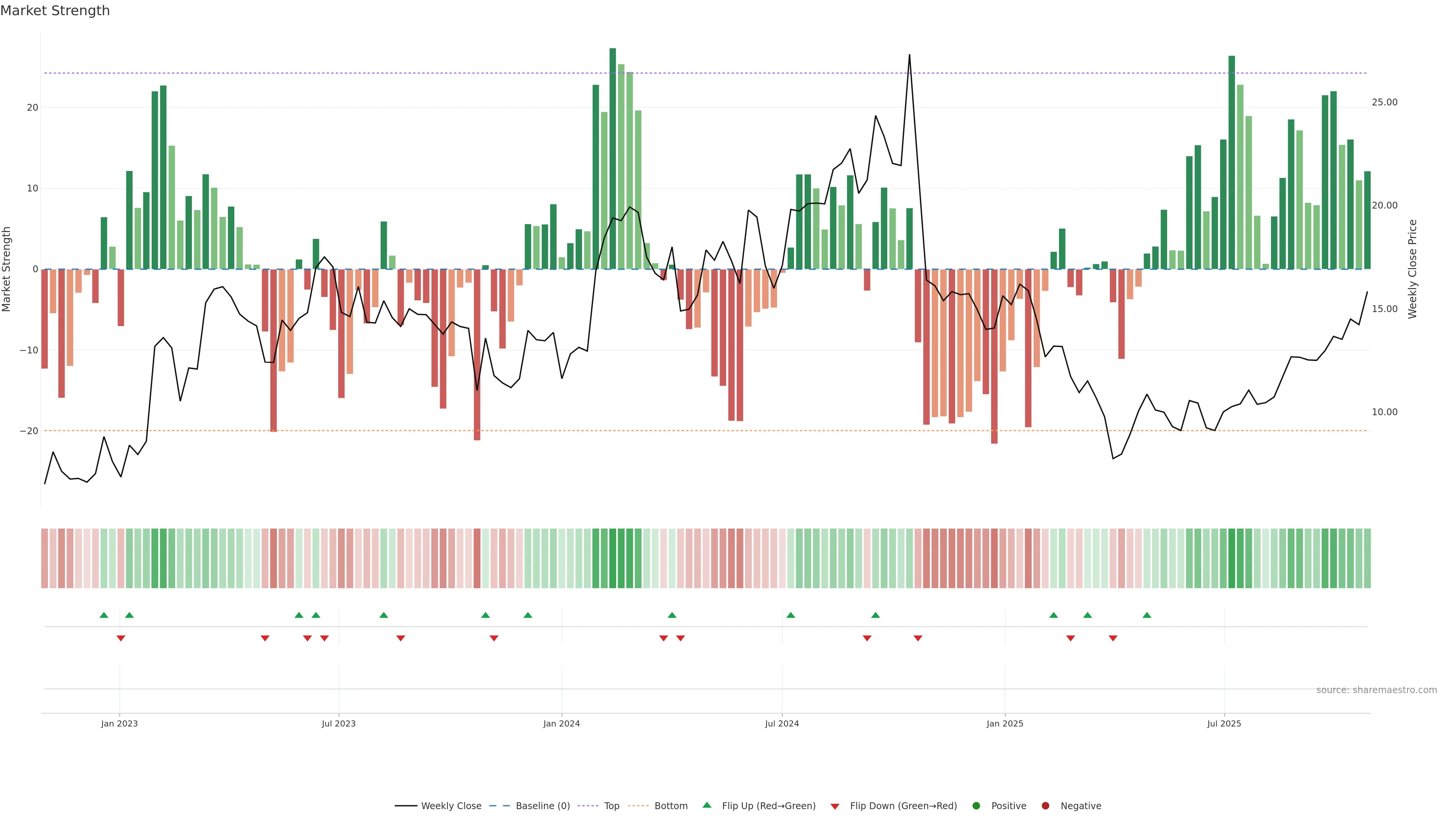Click the 25.00 price axis label
Image resolution: width=1456 pixels, height=819 pixels.
point(1384,102)
